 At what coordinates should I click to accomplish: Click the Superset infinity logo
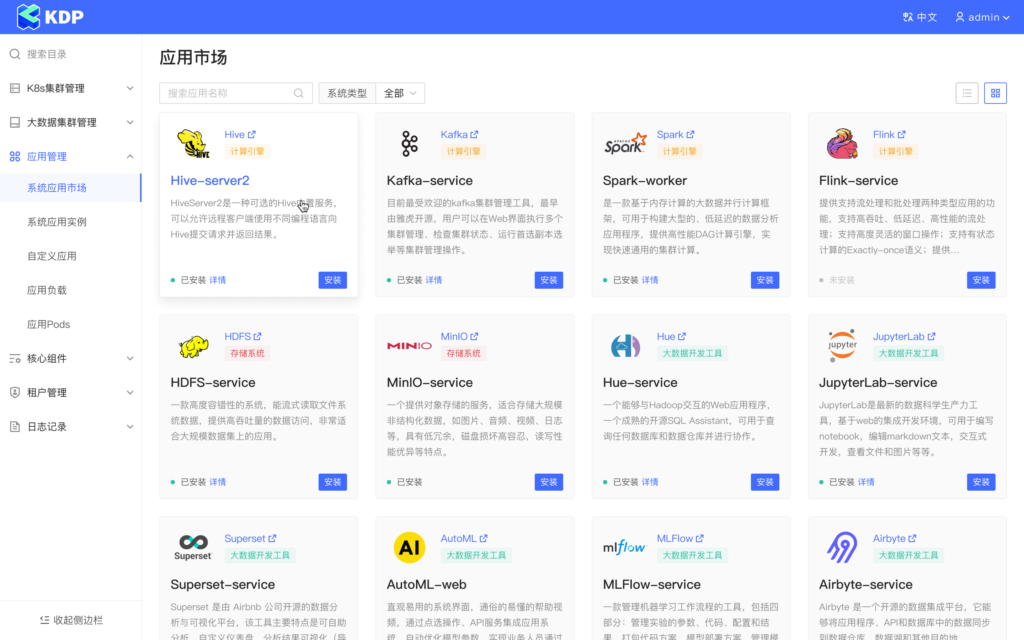point(193,547)
